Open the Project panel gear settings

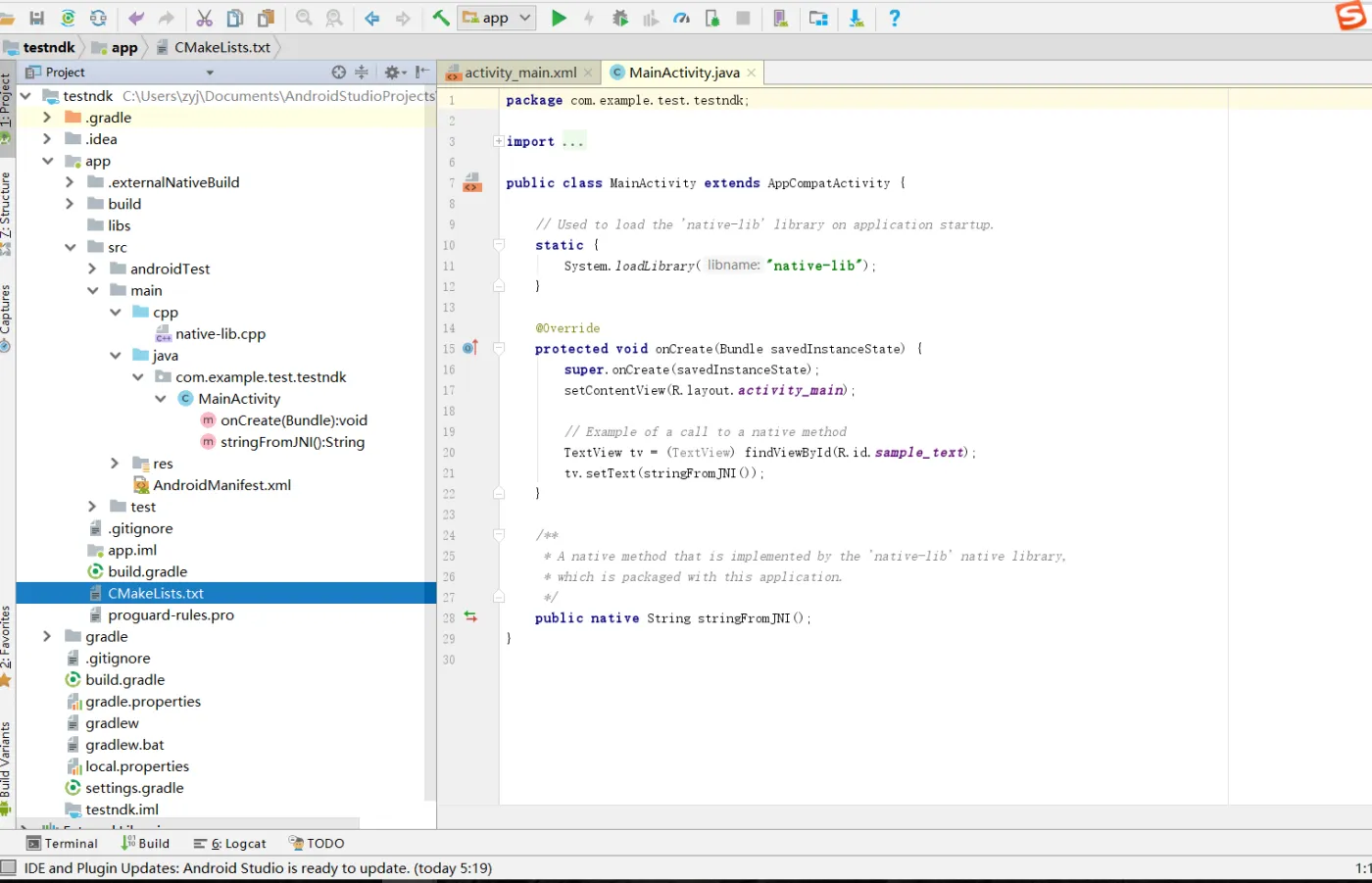coord(394,72)
